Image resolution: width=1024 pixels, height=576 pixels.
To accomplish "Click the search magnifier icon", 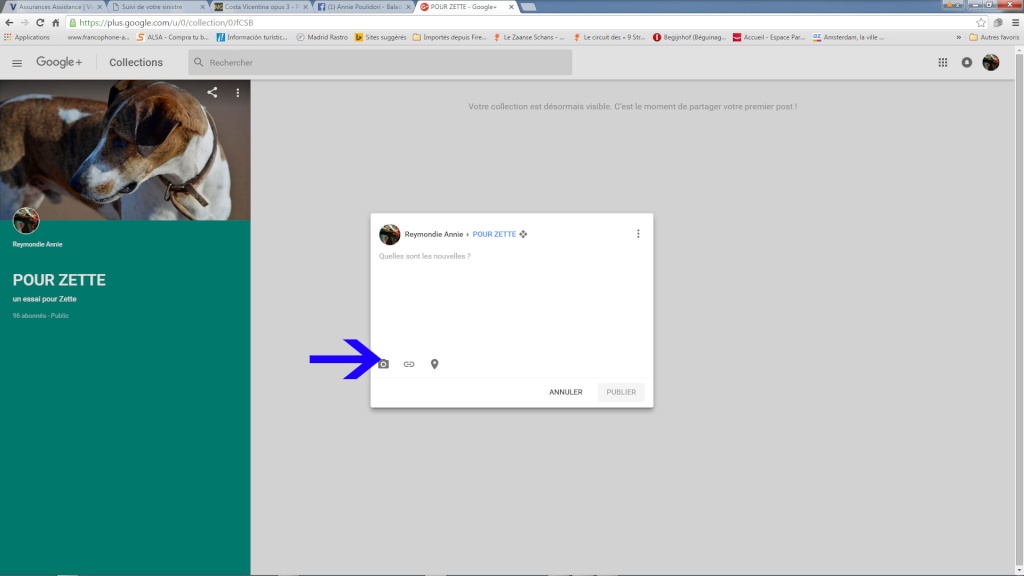I will point(199,63).
